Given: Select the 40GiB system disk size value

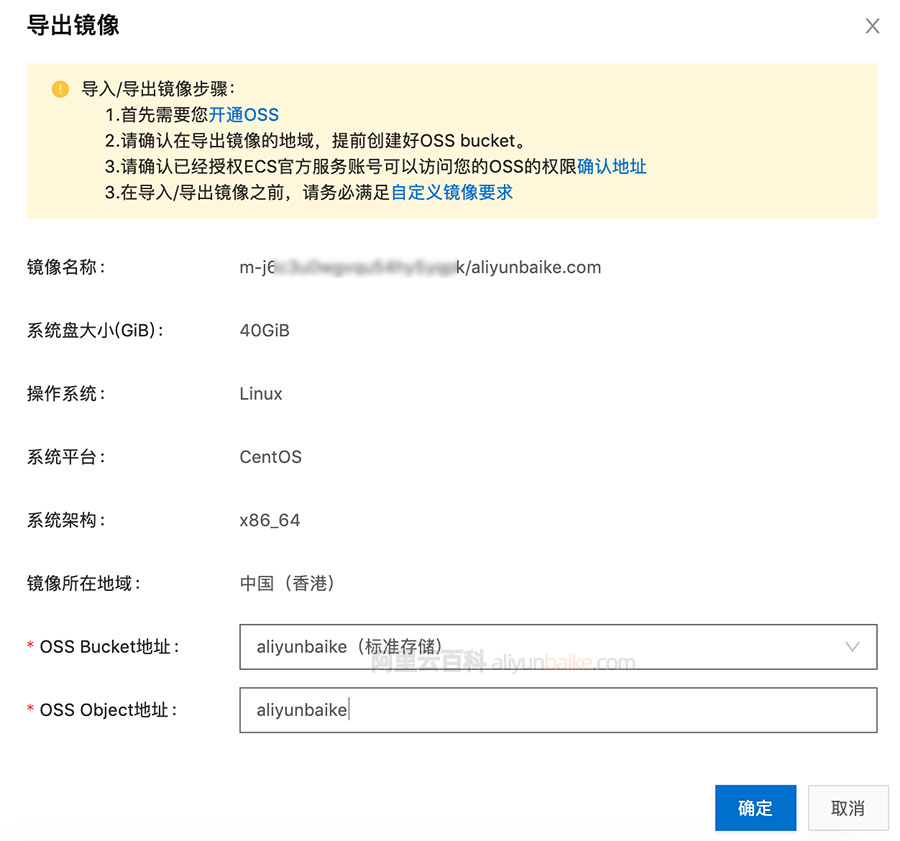Looking at the screenshot, I should click(265, 331).
